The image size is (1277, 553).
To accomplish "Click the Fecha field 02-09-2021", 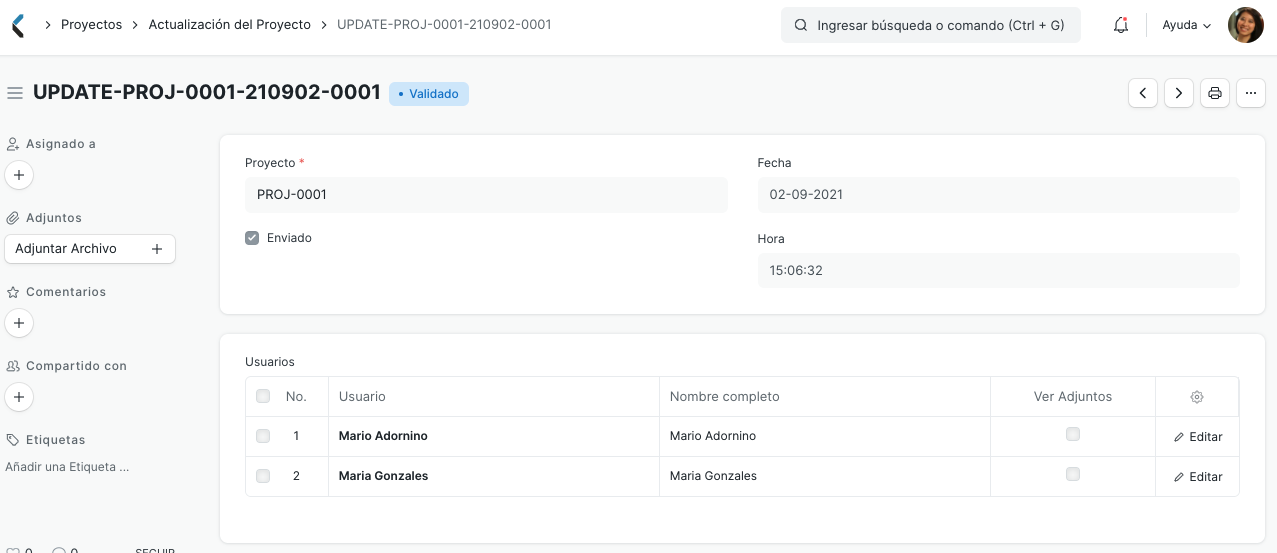I will coord(998,195).
